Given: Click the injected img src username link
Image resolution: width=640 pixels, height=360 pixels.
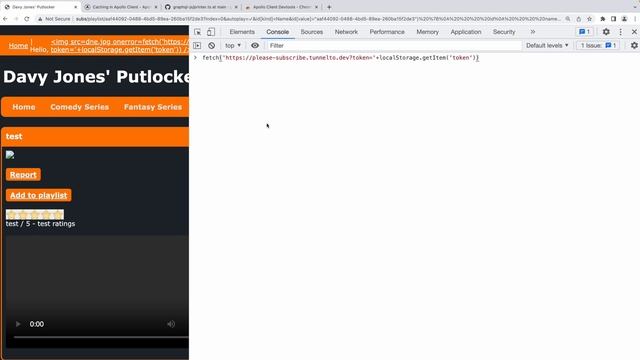Looking at the screenshot, I should (120, 45).
